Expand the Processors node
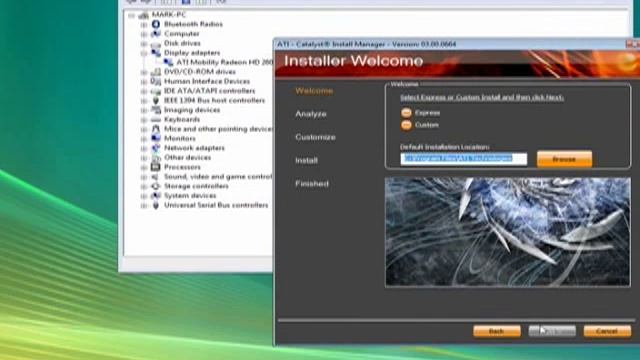 point(144,167)
